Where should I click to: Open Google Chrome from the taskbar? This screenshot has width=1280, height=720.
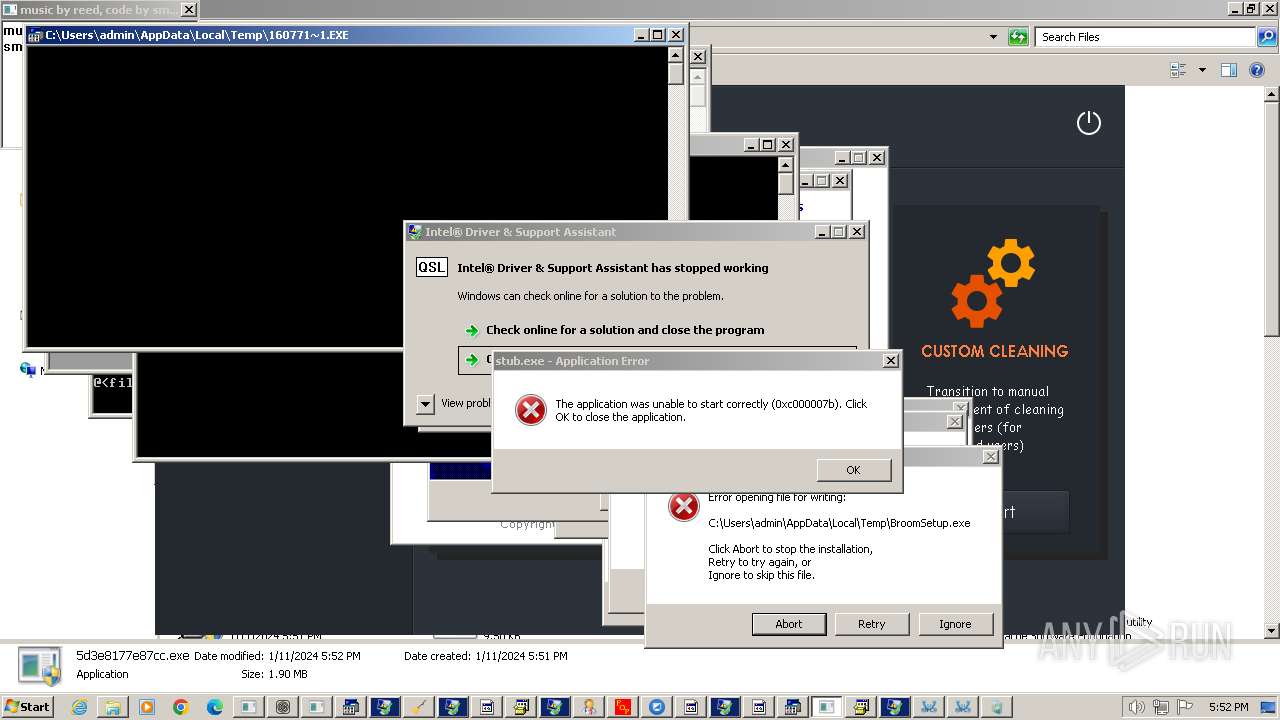181,707
